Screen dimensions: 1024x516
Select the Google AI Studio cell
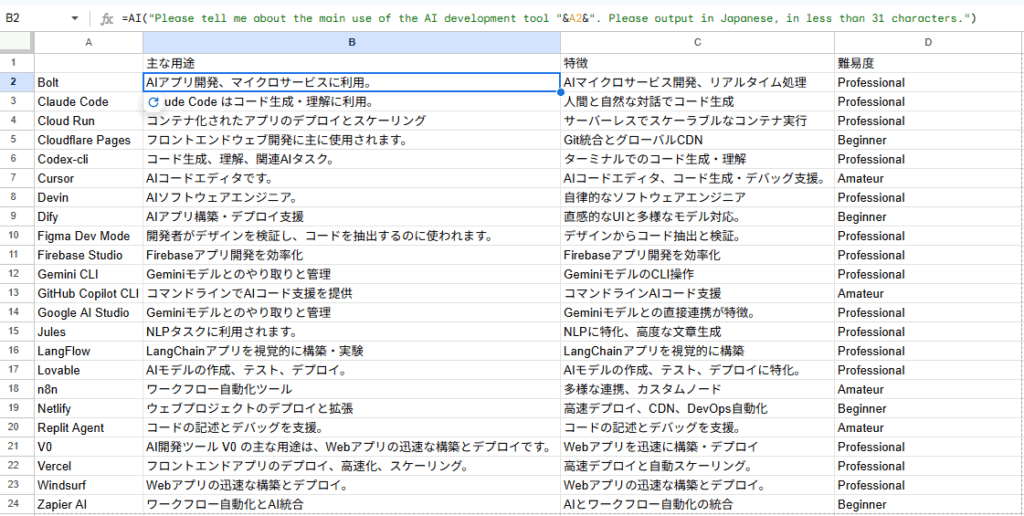89,313
